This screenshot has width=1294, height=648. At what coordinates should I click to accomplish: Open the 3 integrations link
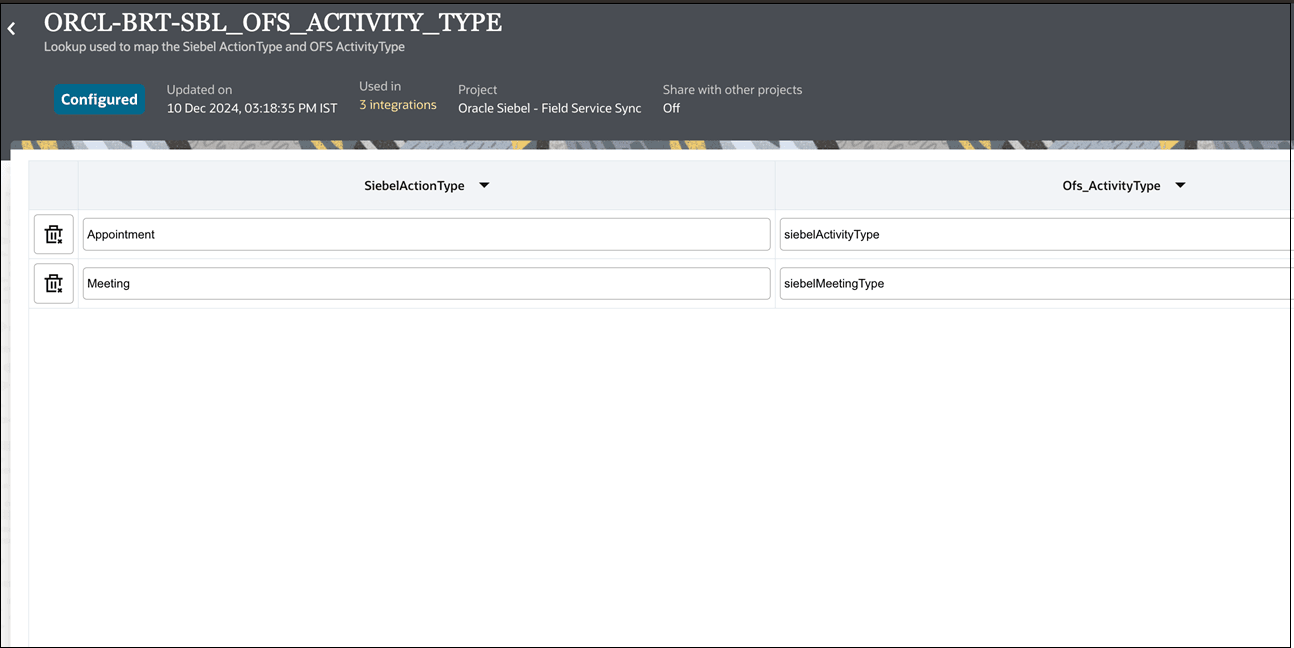point(398,105)
